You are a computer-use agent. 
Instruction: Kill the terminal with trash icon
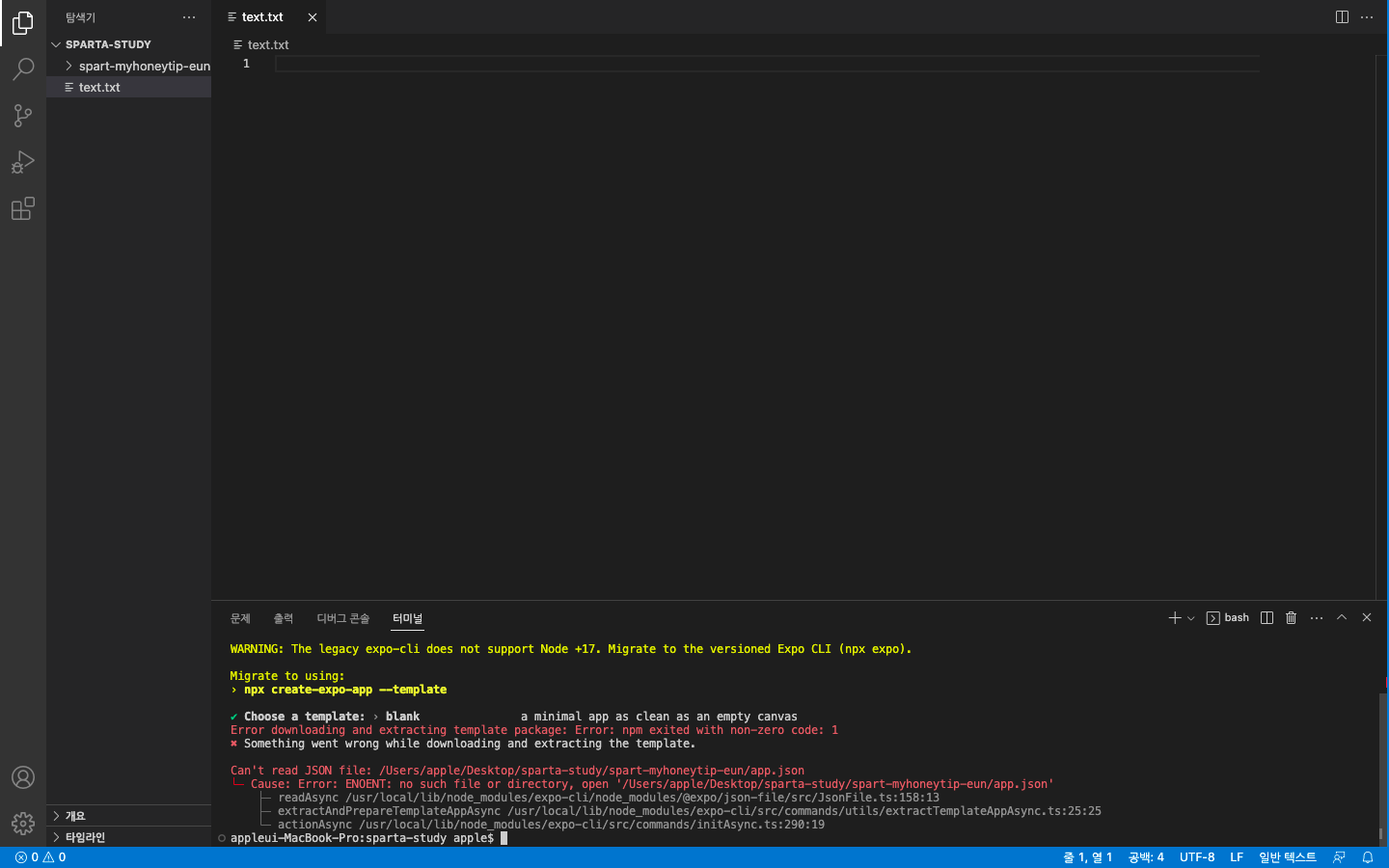click(x=1292, y=618)
